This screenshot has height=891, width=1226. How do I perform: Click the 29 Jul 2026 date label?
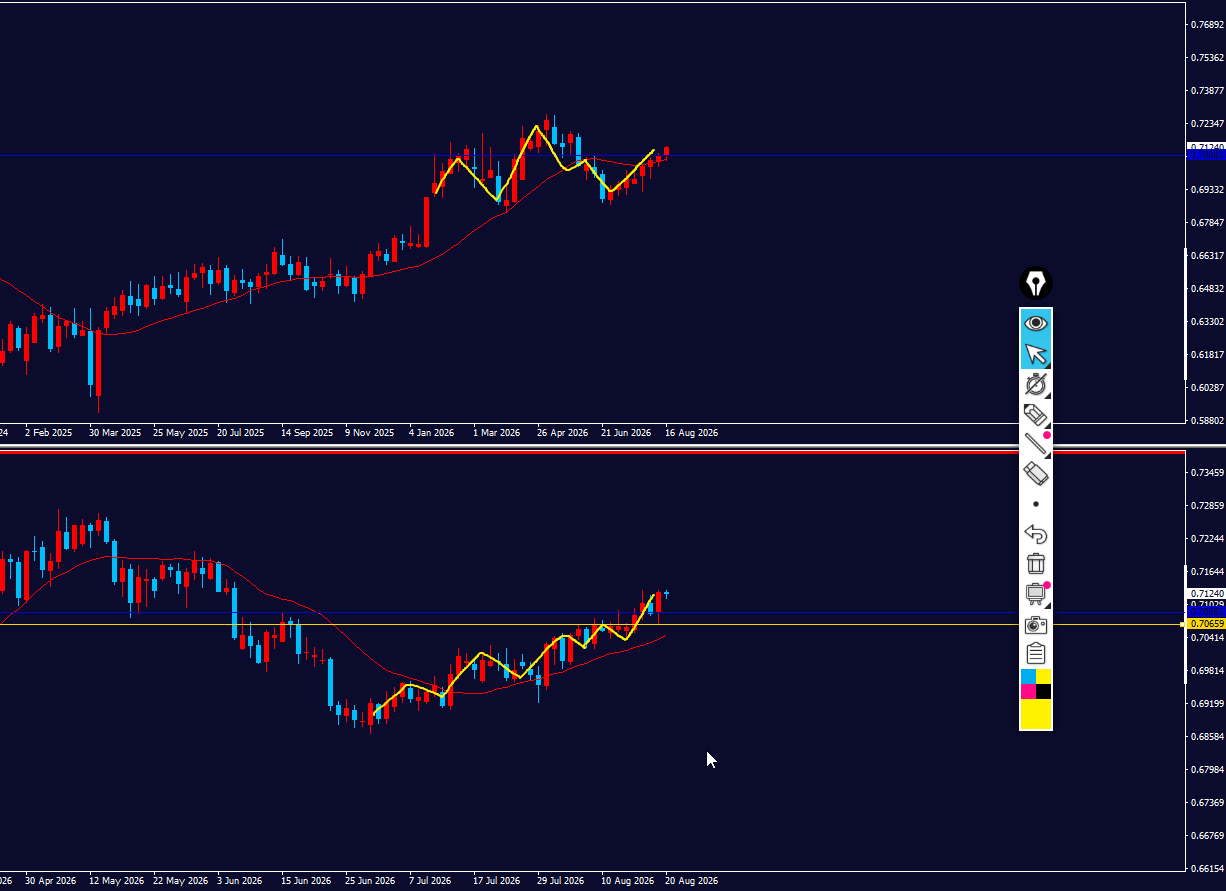pos(560,881)
